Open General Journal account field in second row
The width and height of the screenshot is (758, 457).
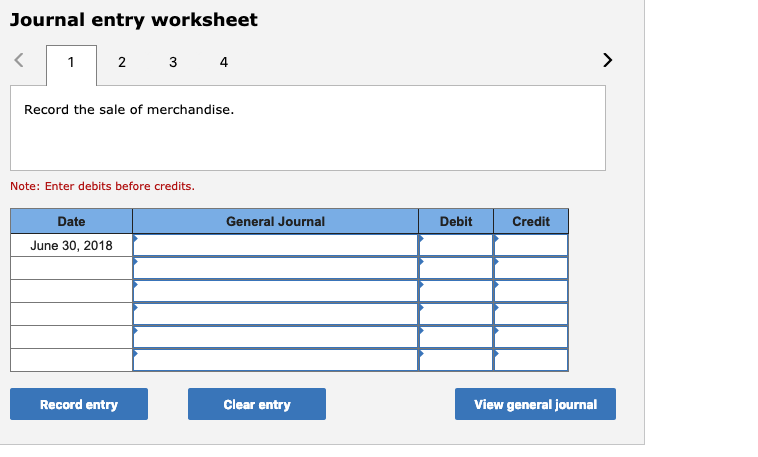click(x=276, y=268)
